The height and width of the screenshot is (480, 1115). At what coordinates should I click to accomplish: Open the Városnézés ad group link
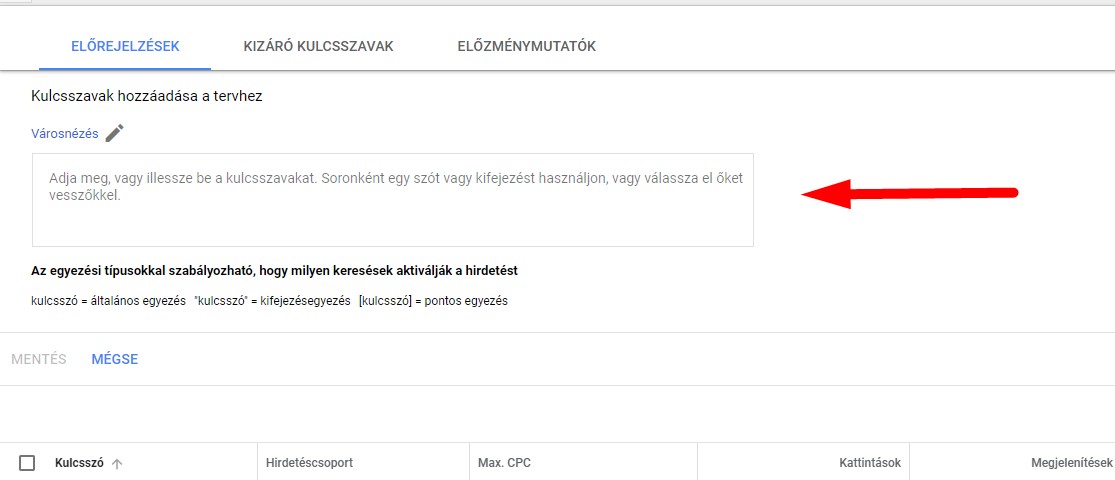(x=65, y=134)
